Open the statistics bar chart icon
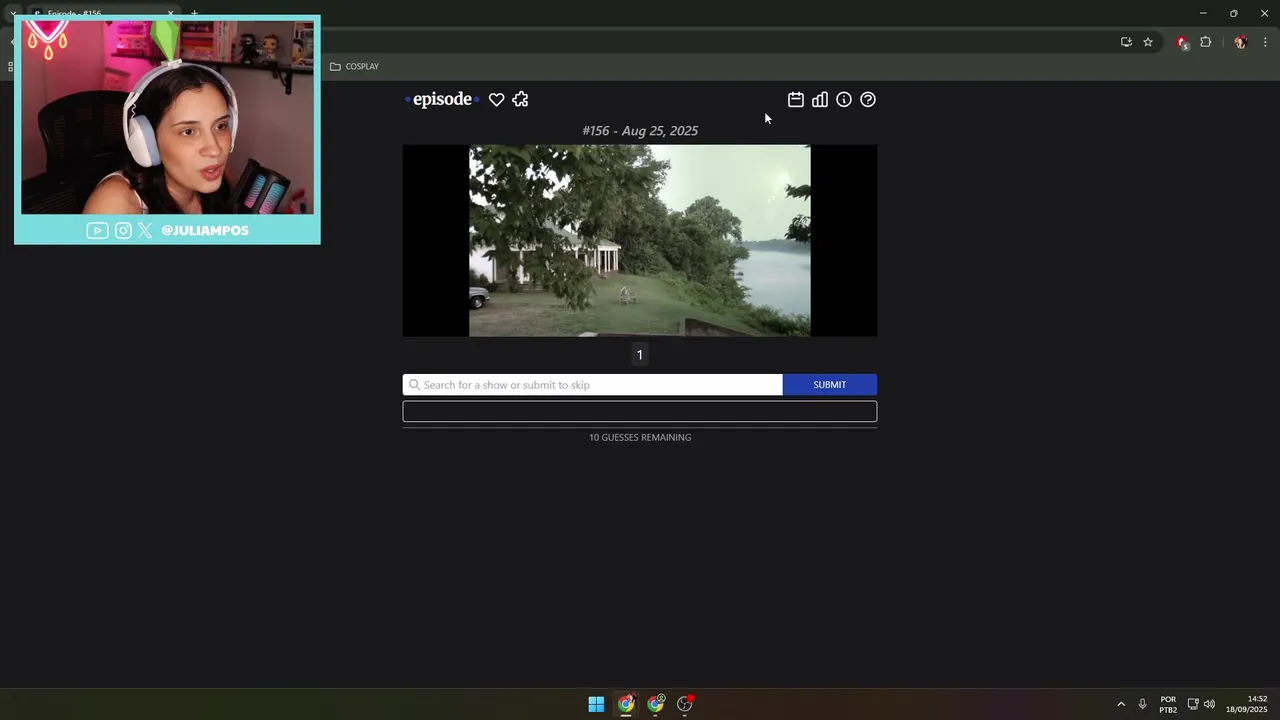This screenshot has width=1280, height=720. [820, 99]
